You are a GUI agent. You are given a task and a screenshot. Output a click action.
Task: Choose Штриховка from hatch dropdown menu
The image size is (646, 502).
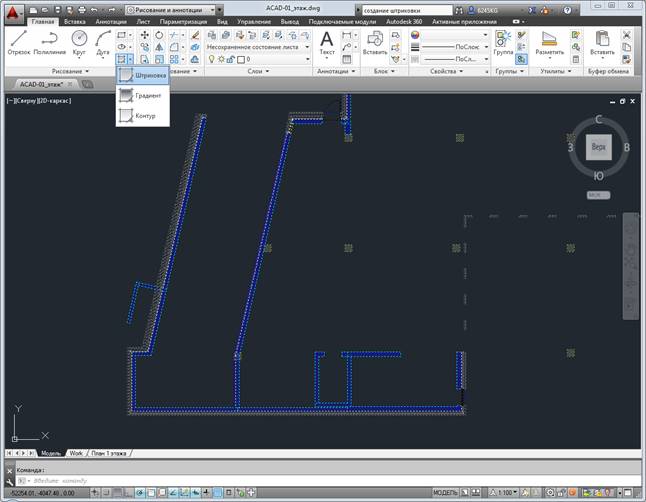click(x=143, y=75)
